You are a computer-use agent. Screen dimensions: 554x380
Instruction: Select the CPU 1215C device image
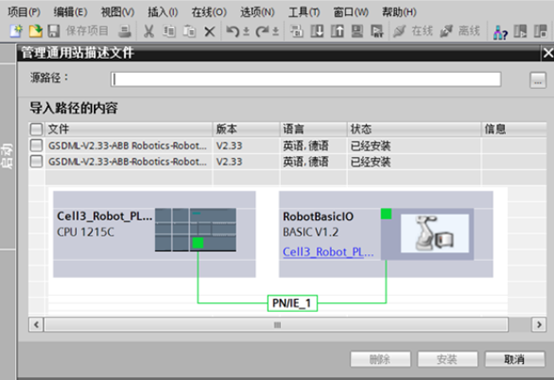(195, 230)
